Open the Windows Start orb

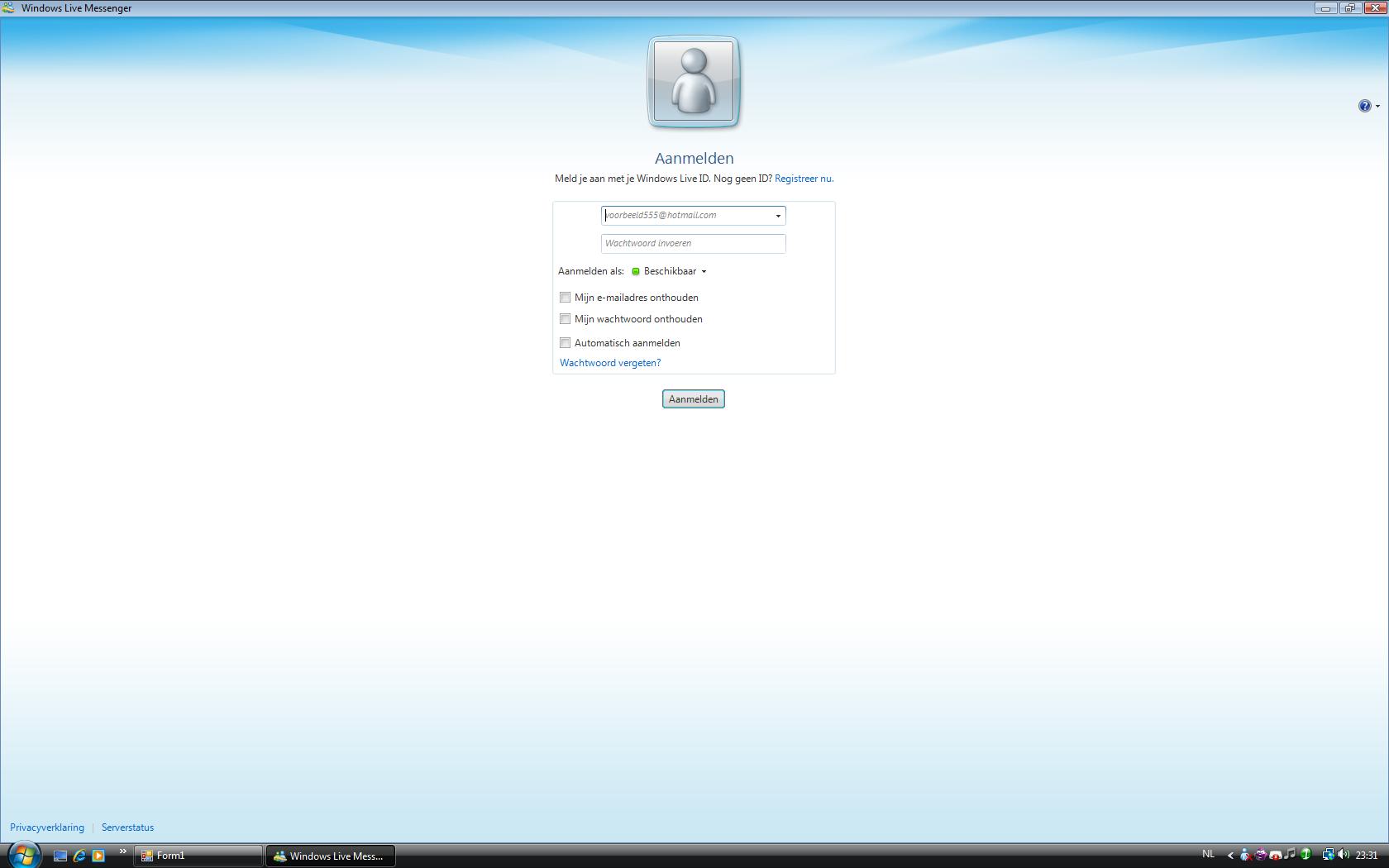pyautogui.click(x=23, y=855)
